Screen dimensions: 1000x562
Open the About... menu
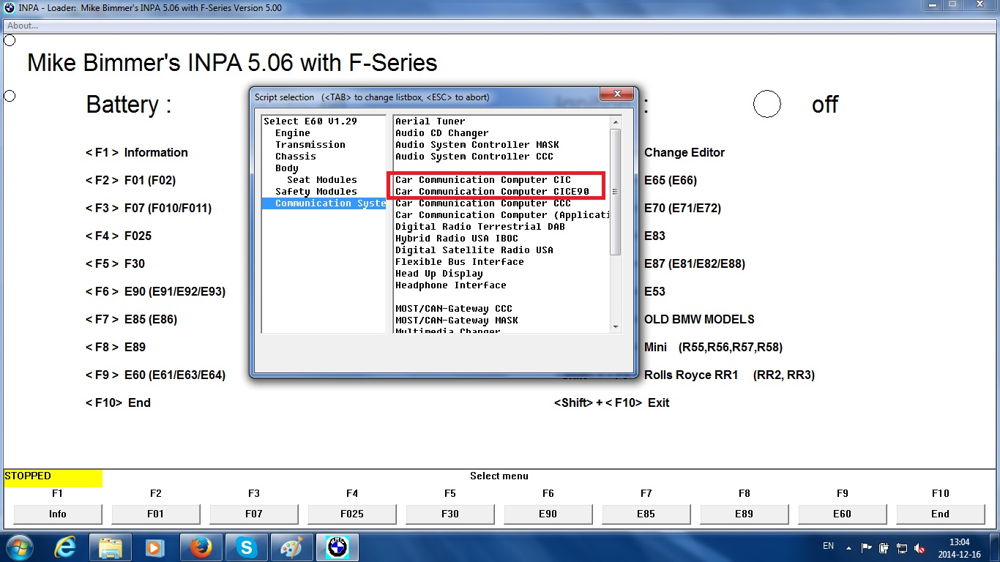coord(22,26)
